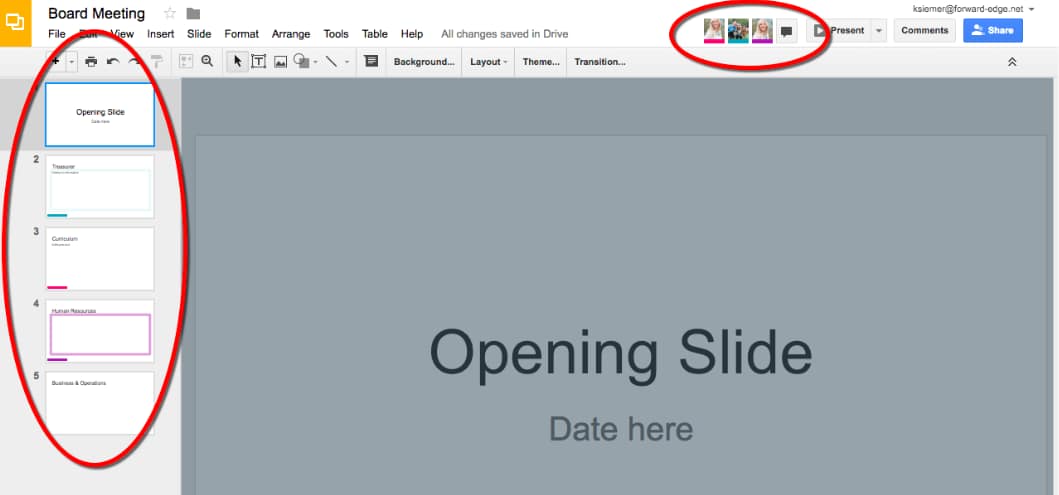Image resolution: width=1059 pixels, height=495 pixels.
Task: Open the collaborator chat icon
Action: click(x=787, y=31)
